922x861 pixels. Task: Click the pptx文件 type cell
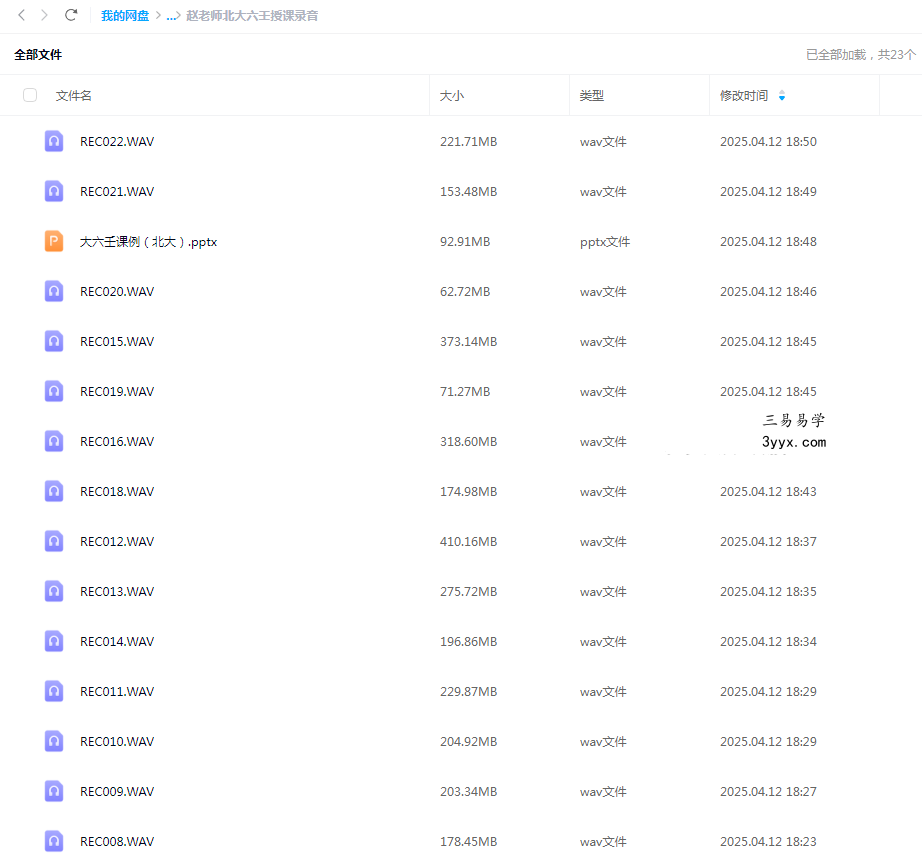pyautogui.click(x=605, y=242)
